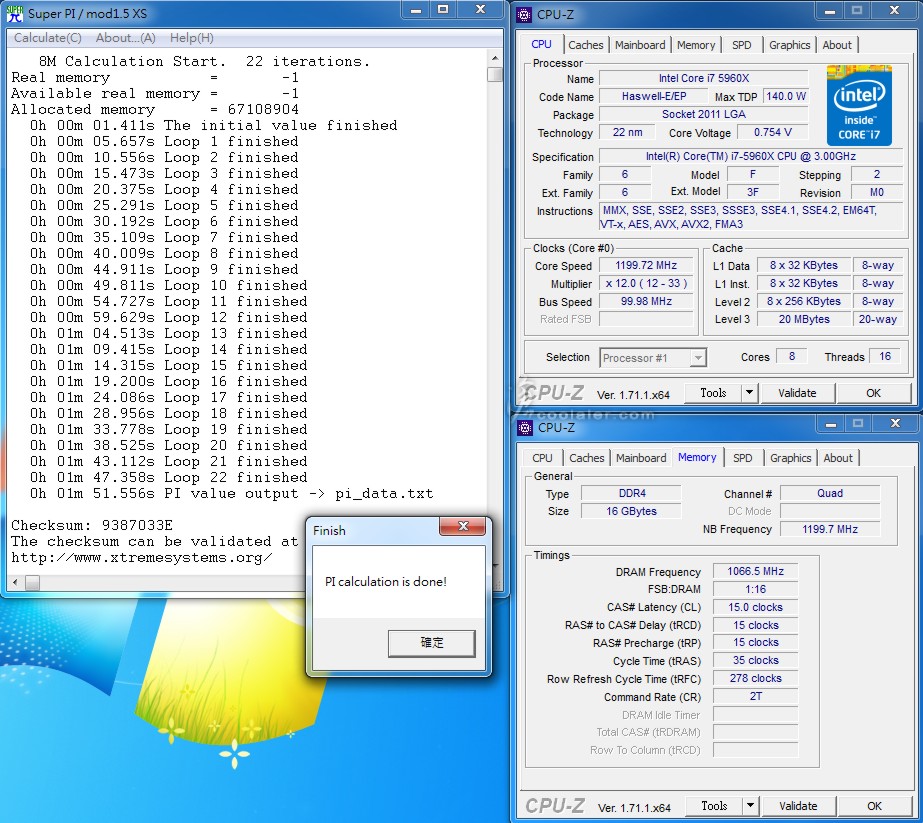The image size is (923, 823).
Task: Click Validate in bottom CPU-Z window
Action: (x=798, y=805)
